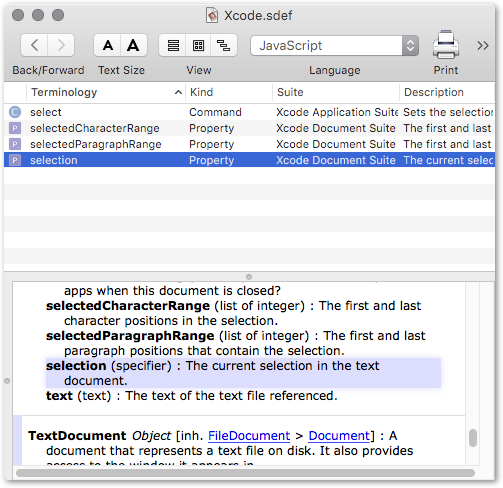Screen dimensions: 503x488
Task: Click the split-pane divider handle dot
Action: click(249, 277)
